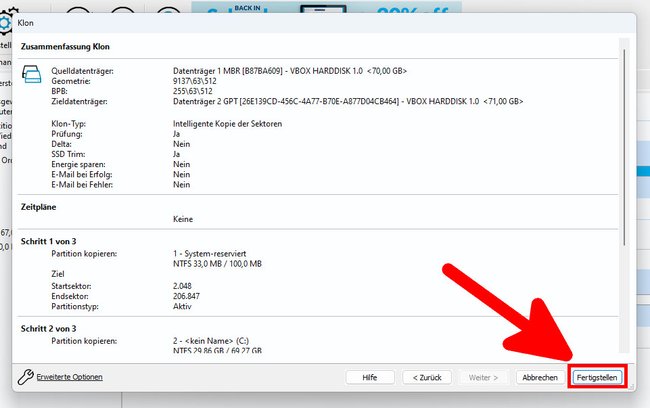Click the target disk value Datenträger 2 GPT
The width and height of the screenshot is (650, 408).
(348, 101)
